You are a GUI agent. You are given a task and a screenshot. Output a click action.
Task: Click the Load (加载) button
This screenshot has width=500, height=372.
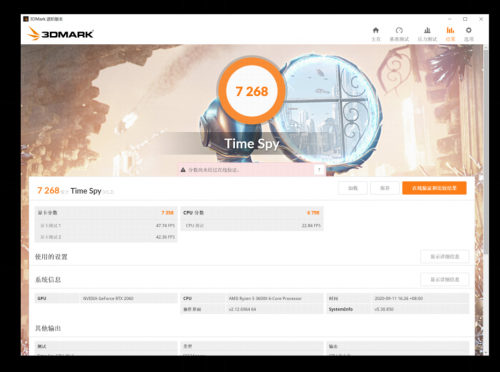point(353,188)
